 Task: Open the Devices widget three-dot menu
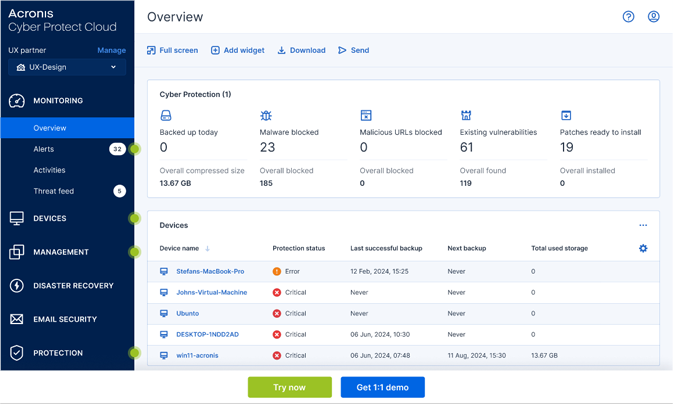click(x=643, y=226)
